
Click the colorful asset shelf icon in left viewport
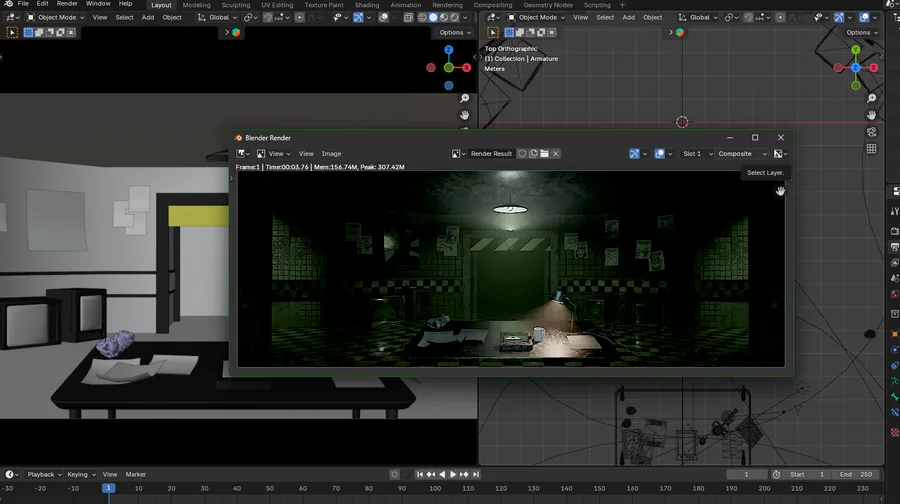(x=236, y=32)
